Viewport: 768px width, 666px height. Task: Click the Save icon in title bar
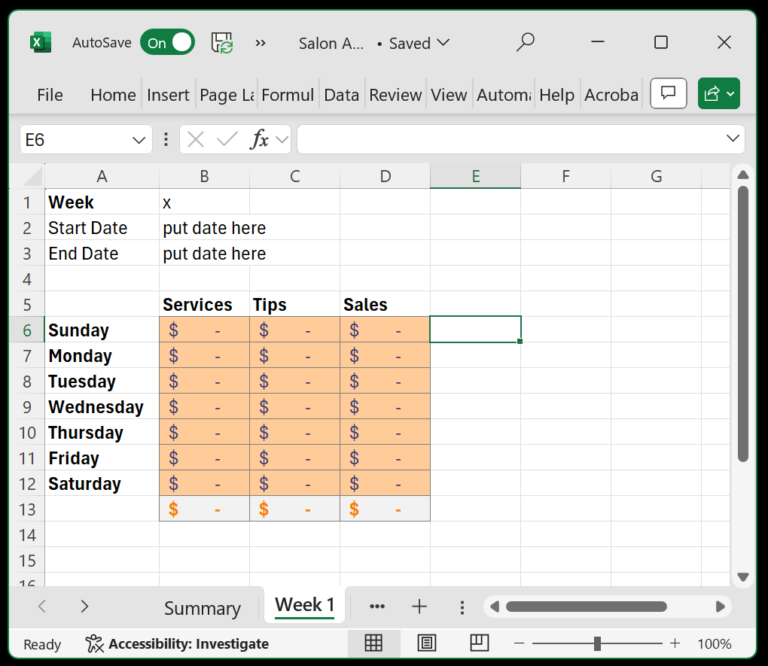point(221,43)
